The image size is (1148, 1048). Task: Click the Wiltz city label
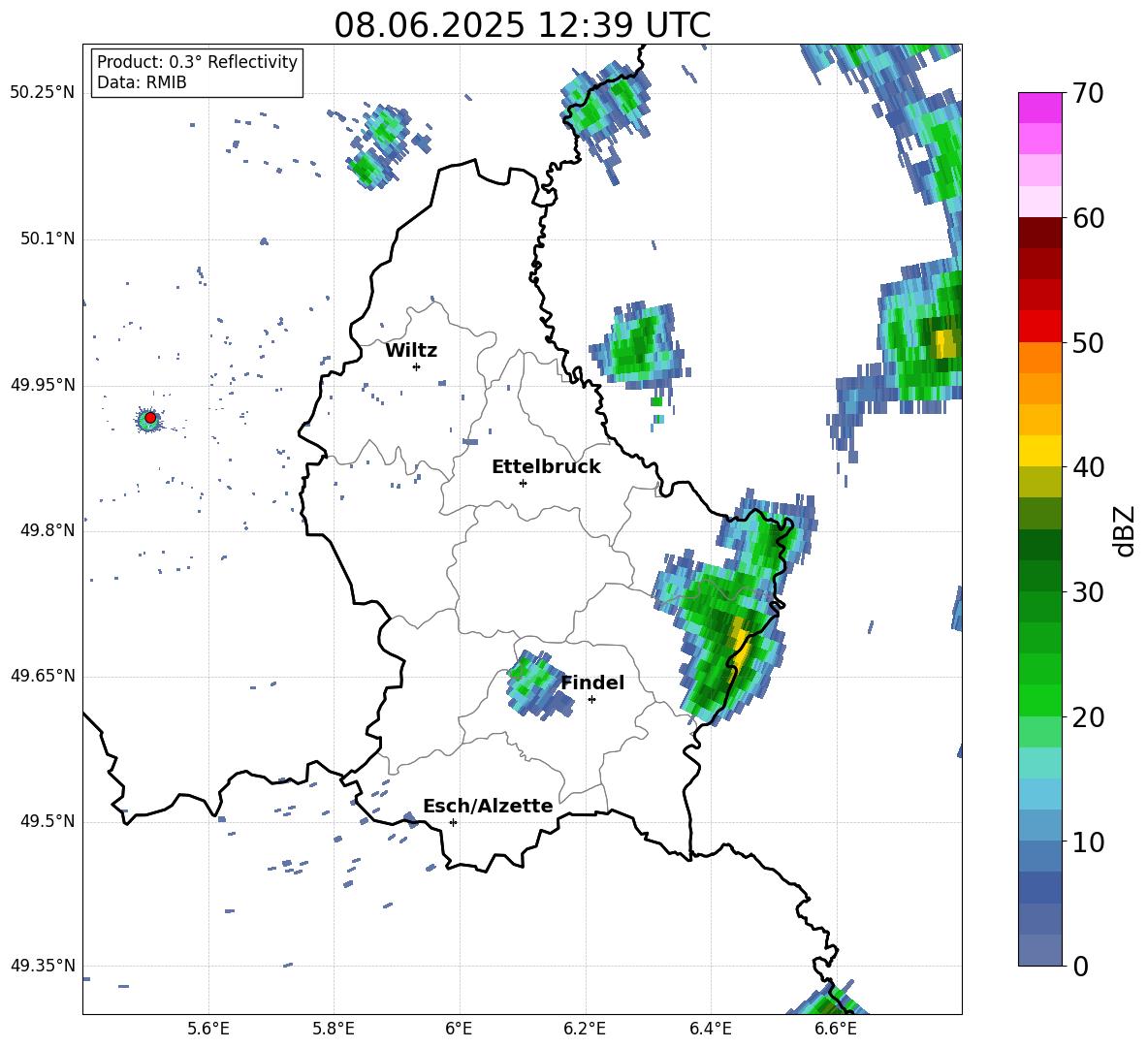pyautogui.click(x=411, y=351)
